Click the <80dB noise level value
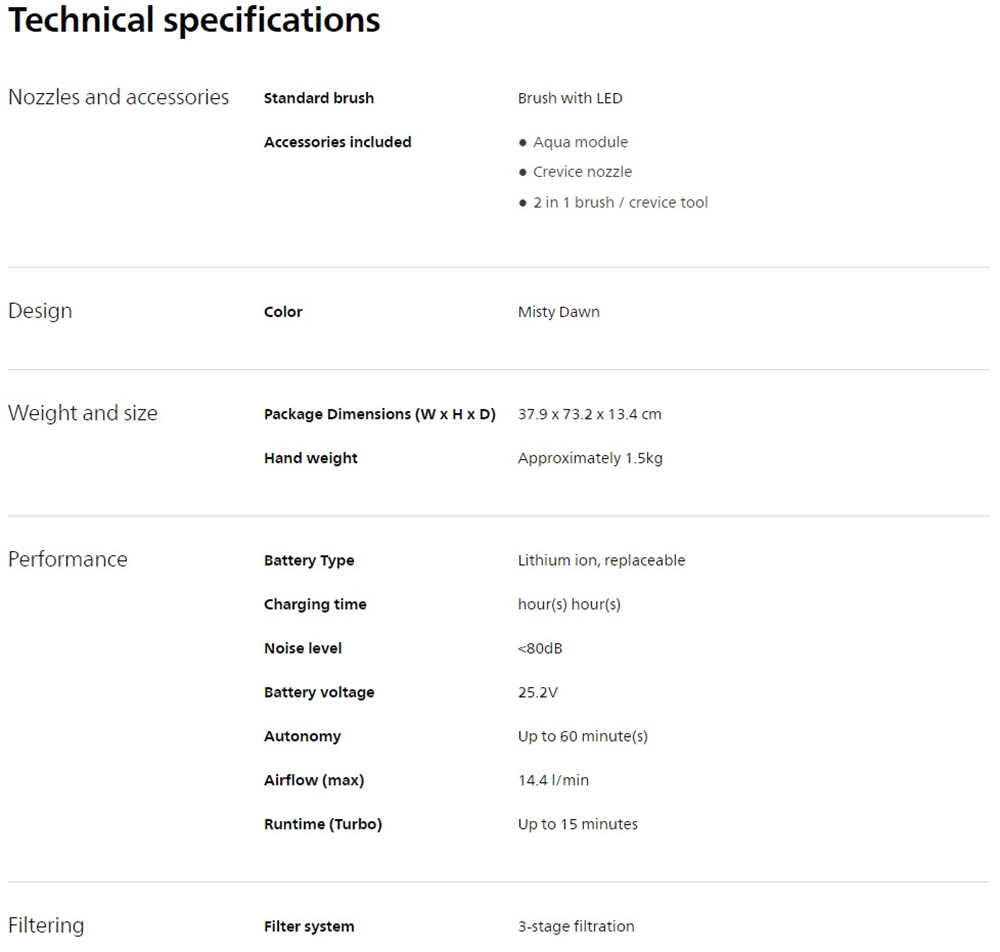This screenshot has height=952, width=1000. [540, 648]
